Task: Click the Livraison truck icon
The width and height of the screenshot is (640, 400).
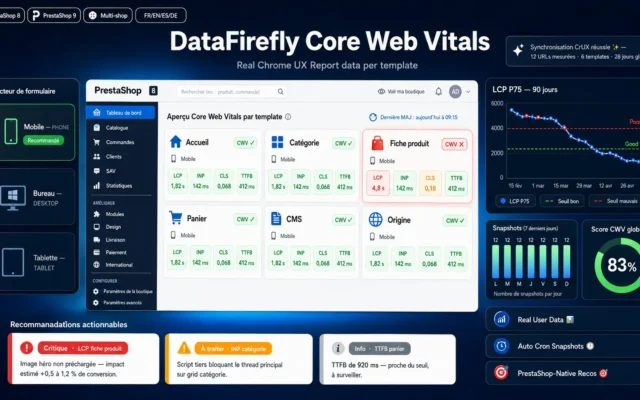Action: 97,240
